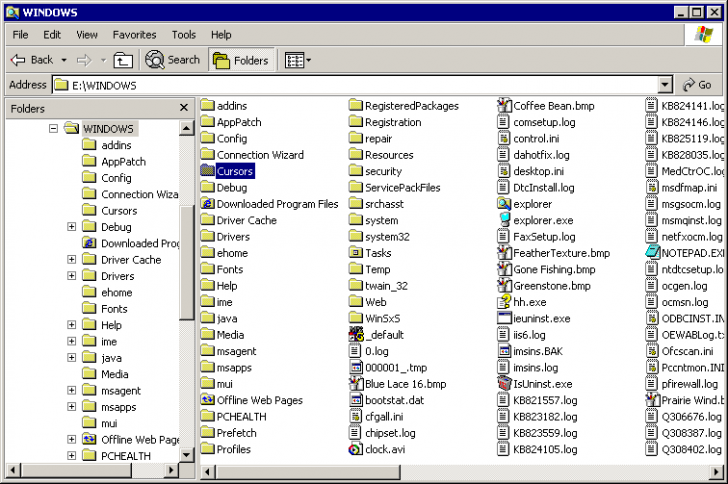
Task: Go up one folder level icon
Action: 123,60
